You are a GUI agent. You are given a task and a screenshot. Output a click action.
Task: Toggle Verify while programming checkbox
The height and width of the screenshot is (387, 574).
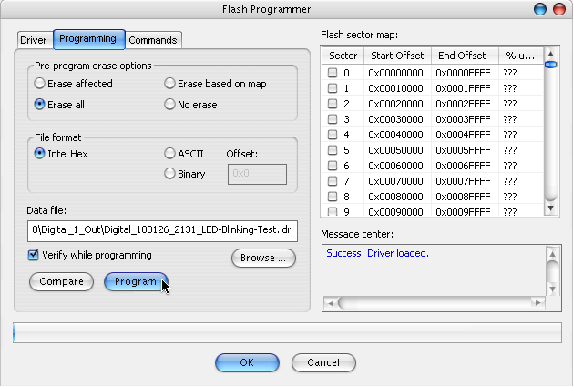coord(33,254)
